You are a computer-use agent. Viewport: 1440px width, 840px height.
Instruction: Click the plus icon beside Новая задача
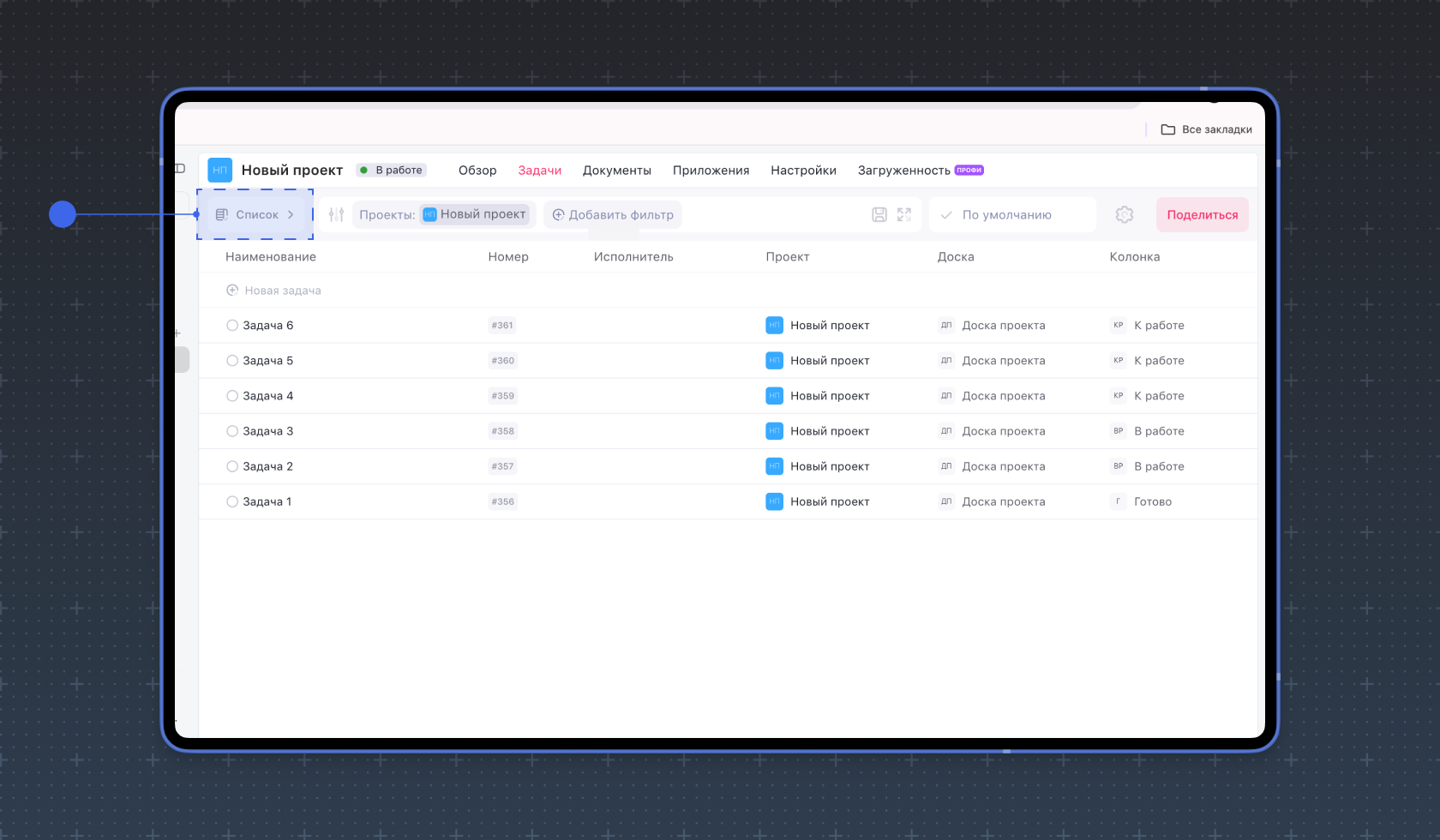click(232, 291)
